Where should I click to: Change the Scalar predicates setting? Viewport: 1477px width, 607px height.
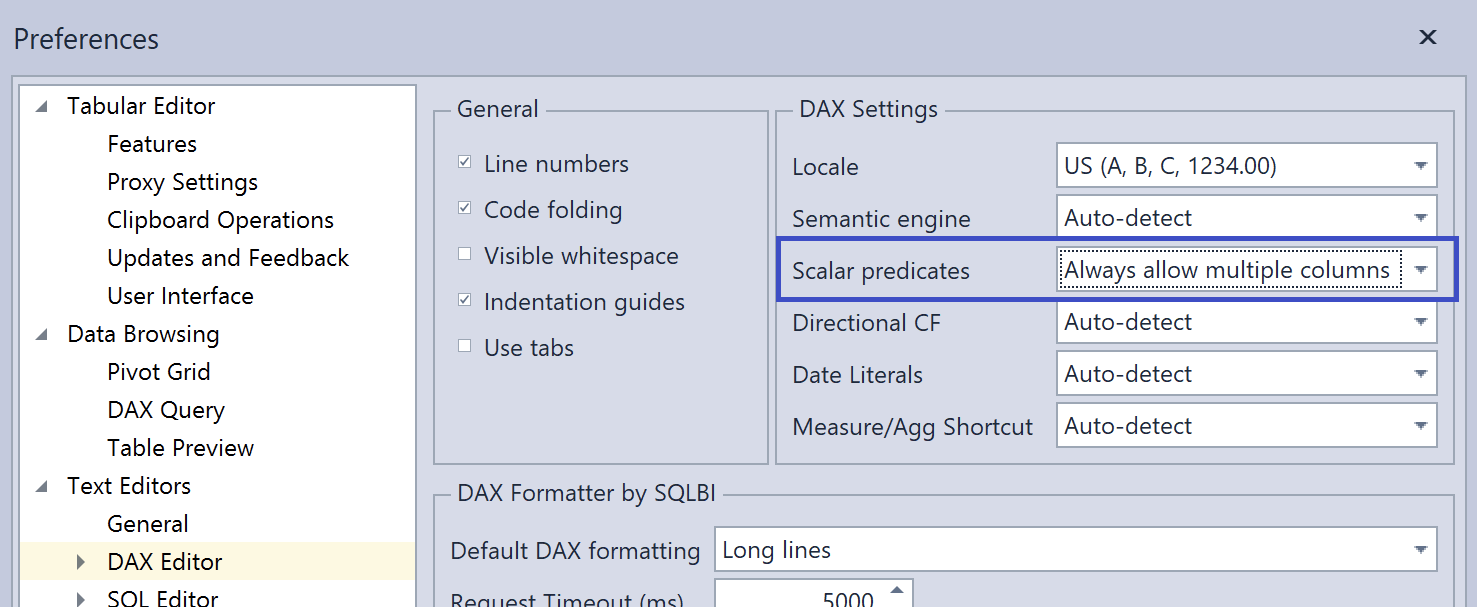point(1421,269)
